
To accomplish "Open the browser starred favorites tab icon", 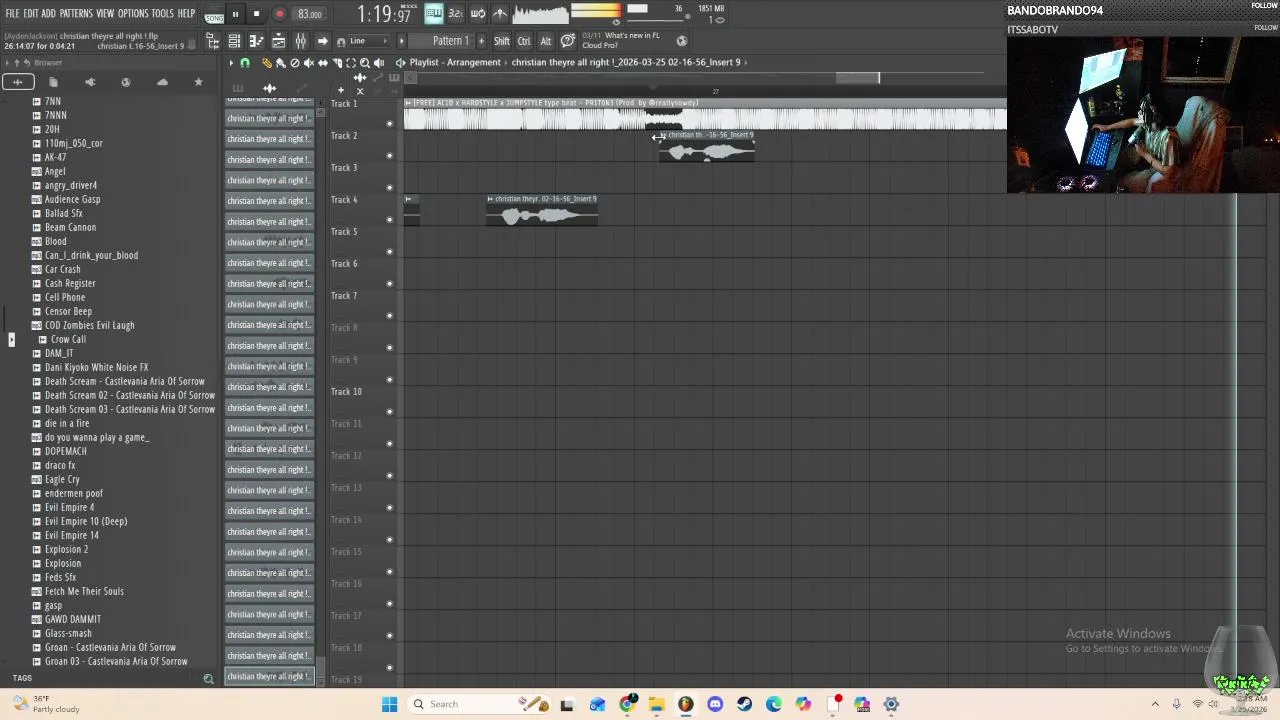I will [198, 82].
